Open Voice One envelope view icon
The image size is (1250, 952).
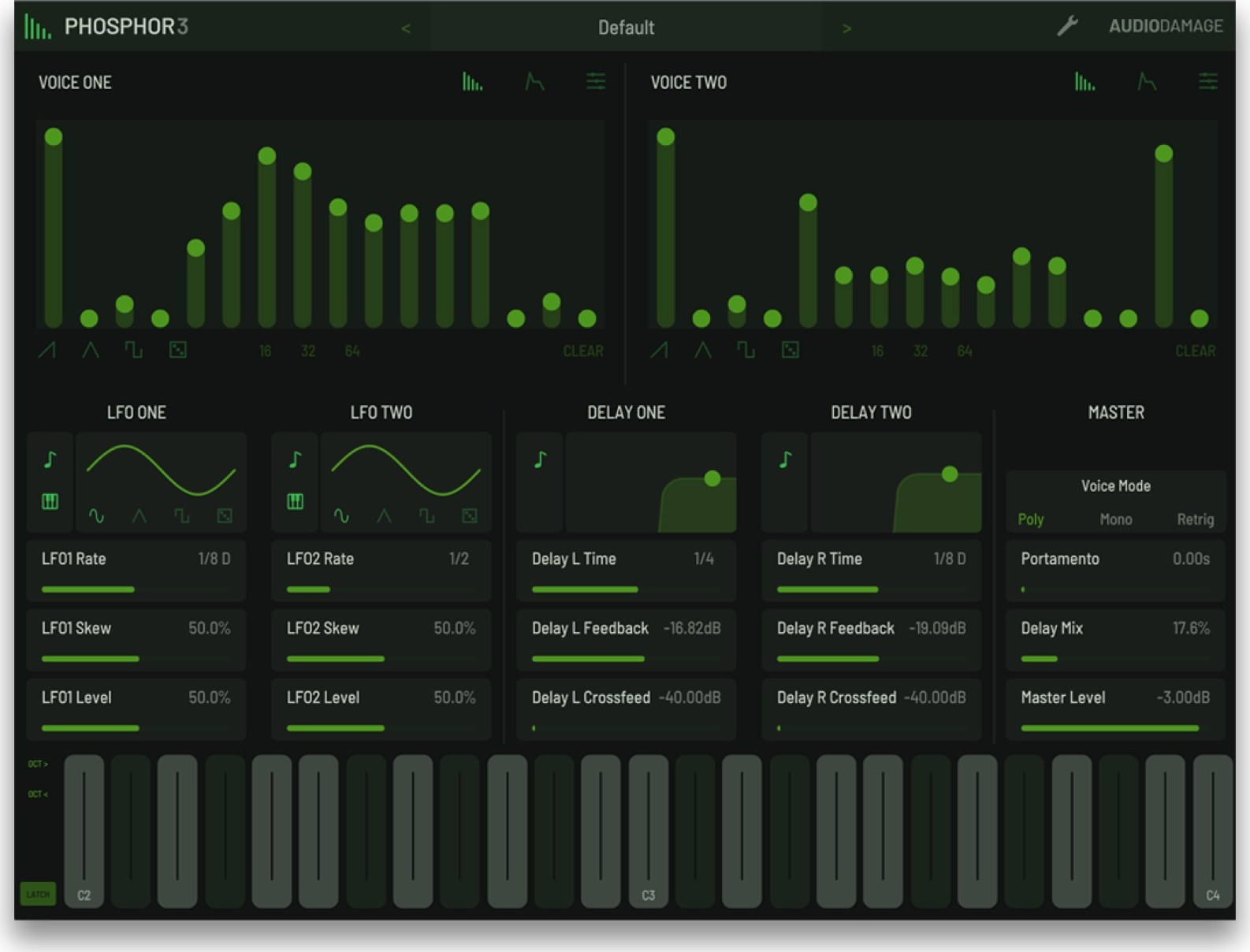coord(534,81)
